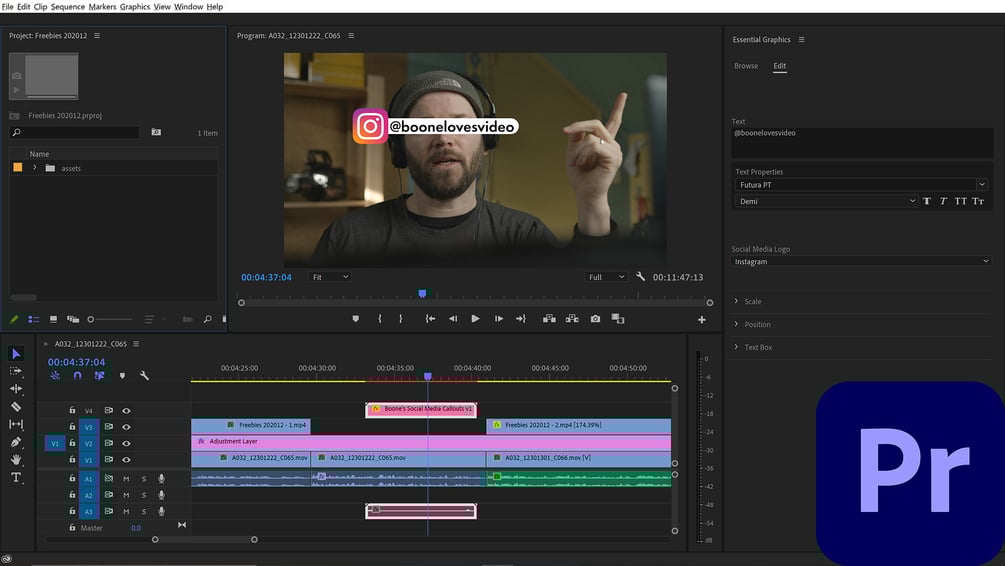Toggle lock on track V4
This screenshot has width=1005, height=566.
pos(72,410)
